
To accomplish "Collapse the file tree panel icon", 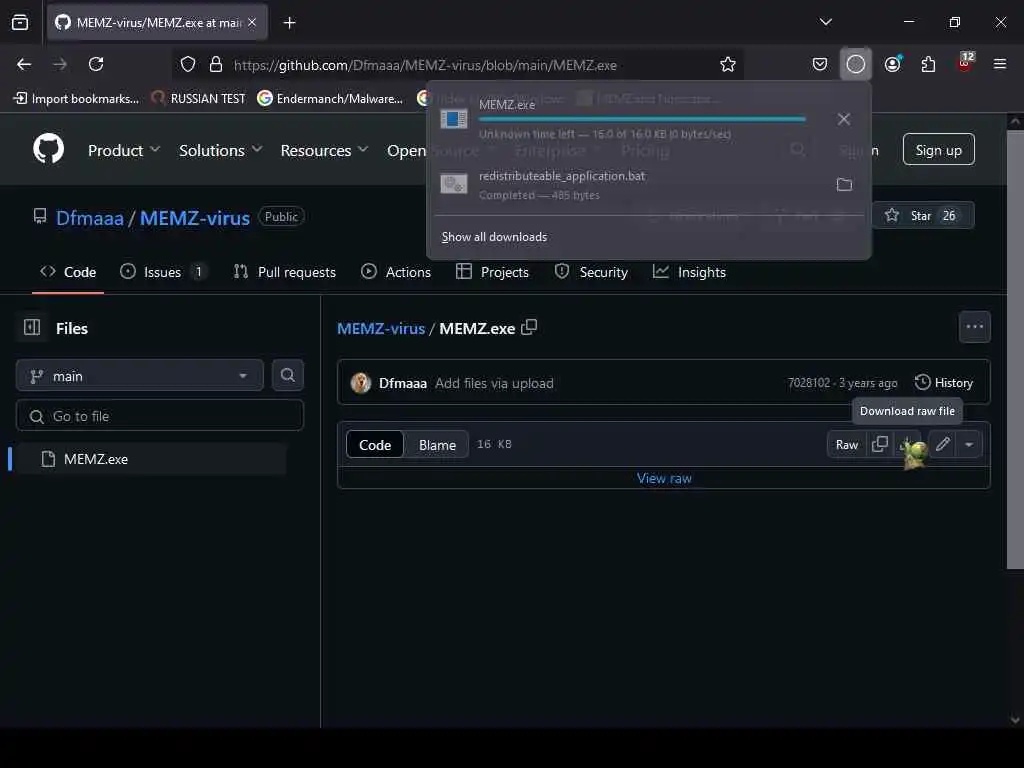I will [32, 327].
